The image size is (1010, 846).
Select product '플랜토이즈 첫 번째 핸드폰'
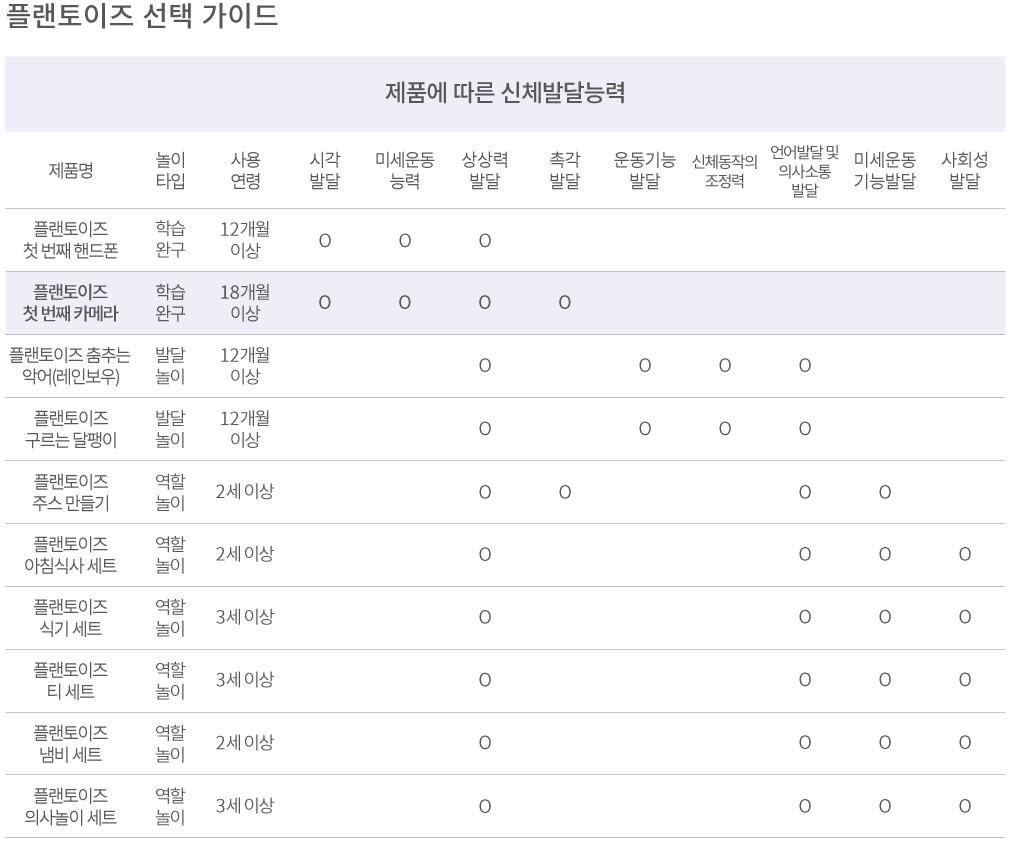click(x=71, y=240)
